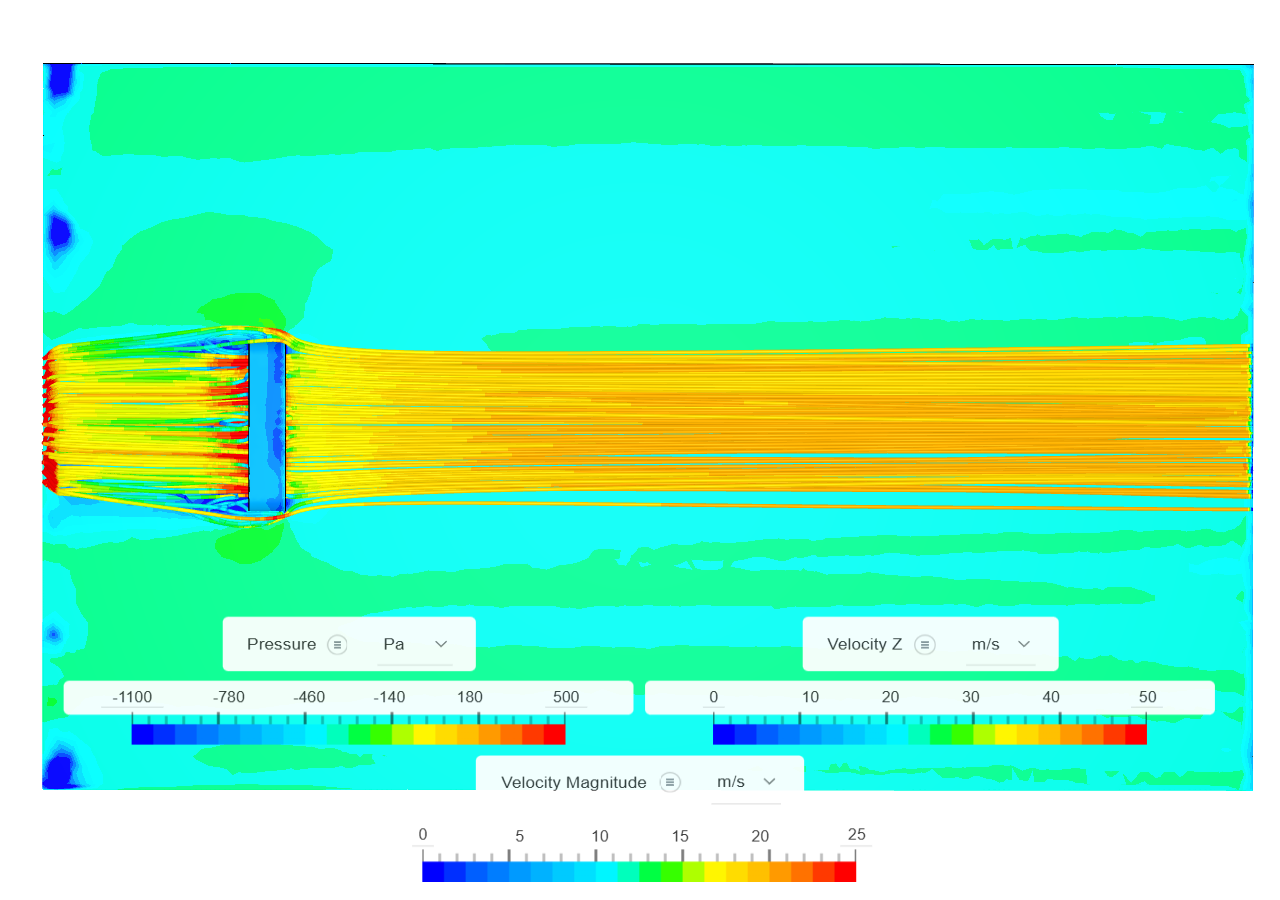Open the Velocity Z legend options icon
This screenshot has width=1280, height=900.
pyautogui.click(x=925, y=644)
